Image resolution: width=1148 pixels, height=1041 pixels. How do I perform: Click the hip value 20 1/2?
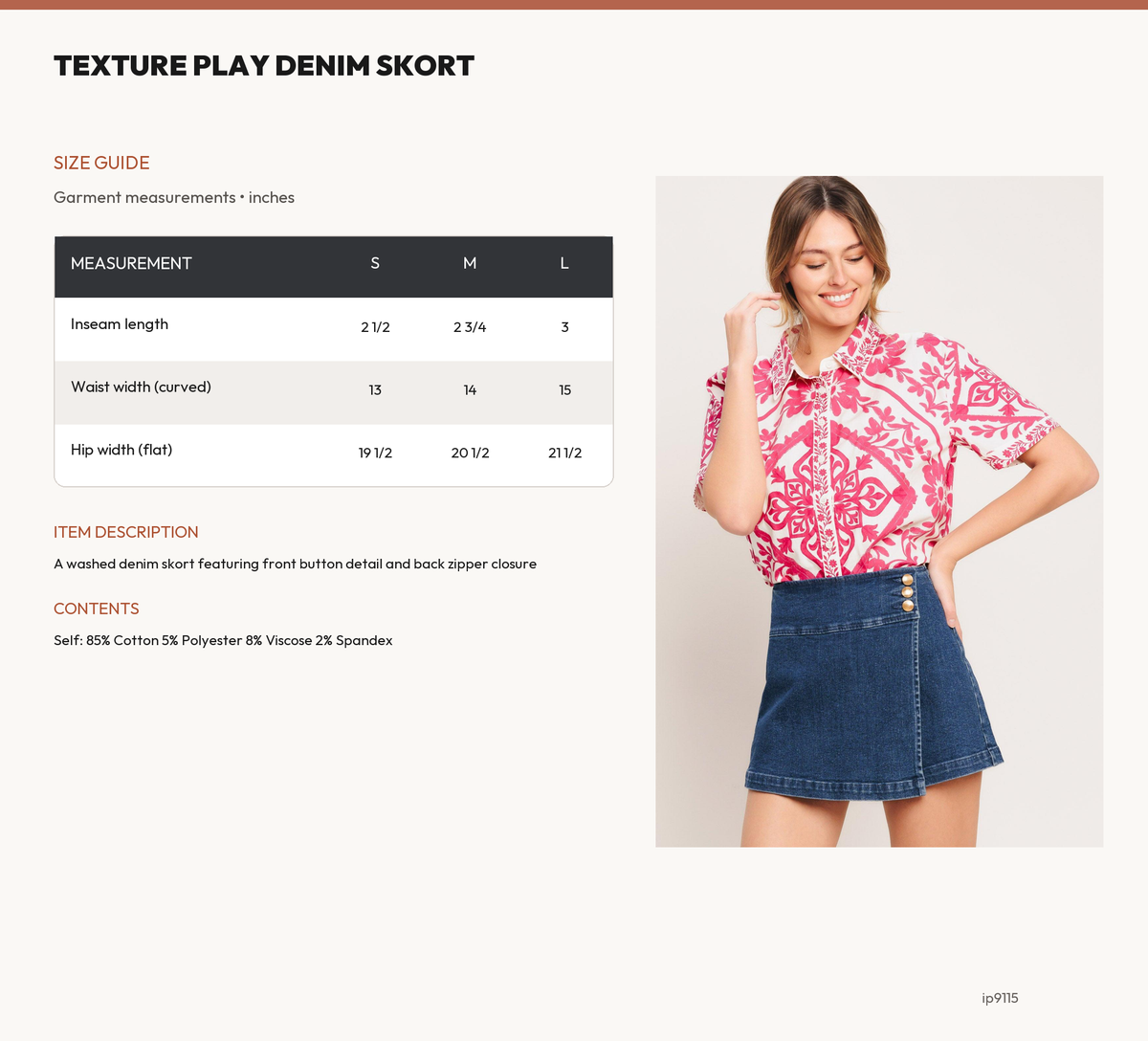(470, 453)
